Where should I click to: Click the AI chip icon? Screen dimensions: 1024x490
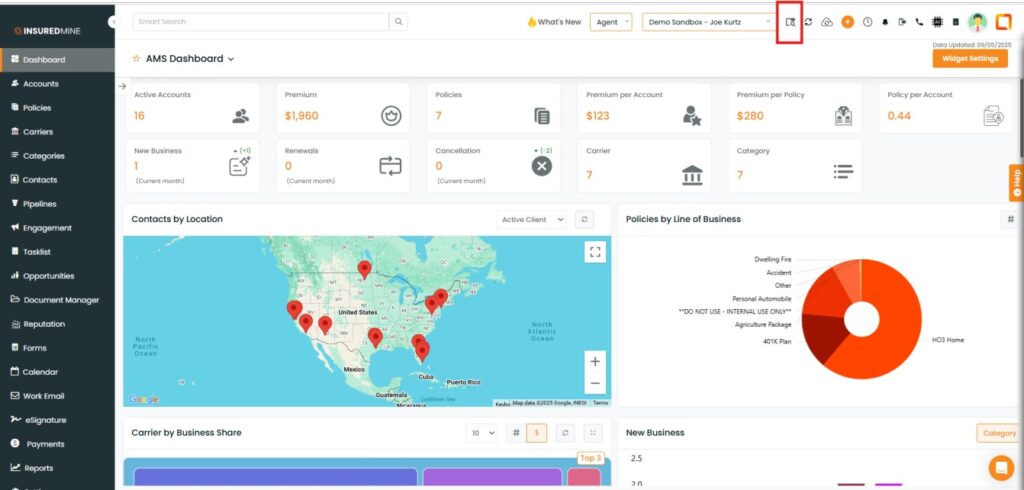pyautogui.click(x=937, y=22)
